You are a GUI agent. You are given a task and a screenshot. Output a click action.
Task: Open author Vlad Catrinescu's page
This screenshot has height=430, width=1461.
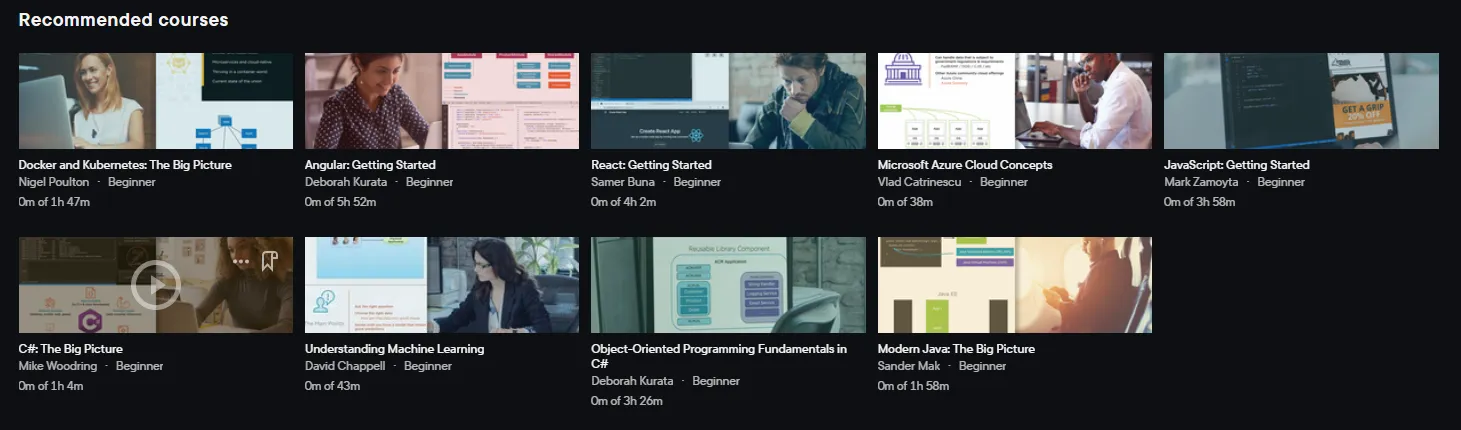pyautogui.click(x=920, y=182)
